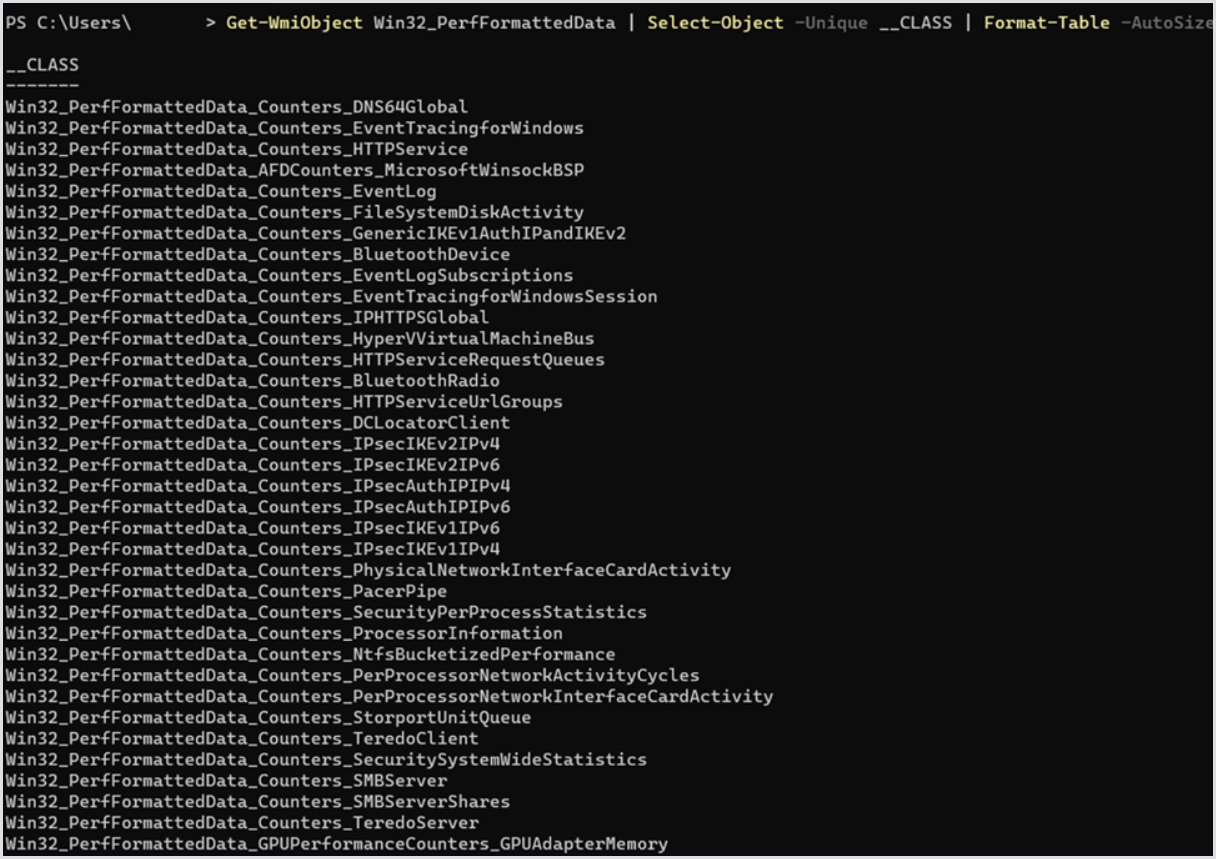Click the Counters_StorportUnitQueue output line
Image resolution: width=1216 pixels, height=859 pixels.
[x=268, y=717]
